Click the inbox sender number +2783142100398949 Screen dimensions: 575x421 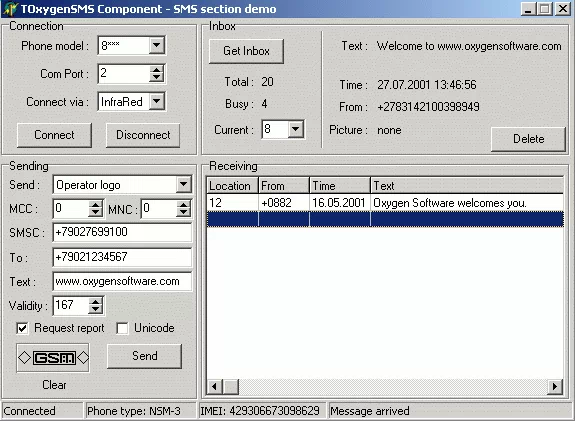pyautogui.click(x=428, y=107)
